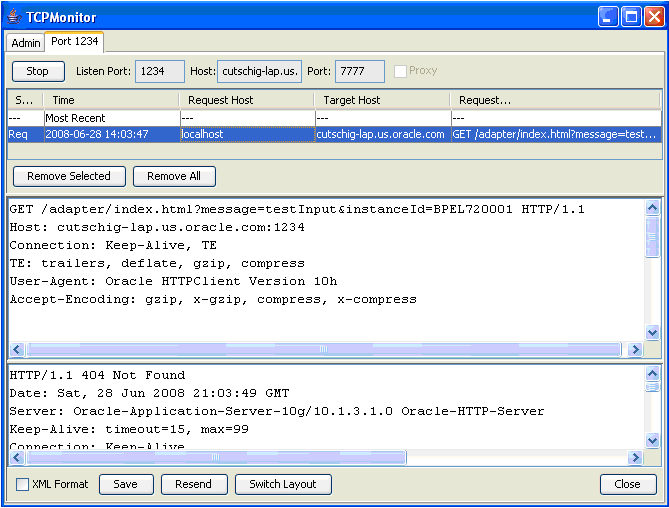669x508 pixels.
Task: Toggle the Proxy checkbox
Action: pyautogui.click(x=400, y=71)
